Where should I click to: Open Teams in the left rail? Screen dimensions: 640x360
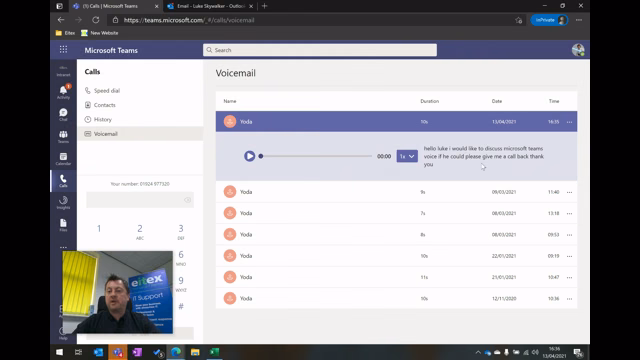coord(63,137)
